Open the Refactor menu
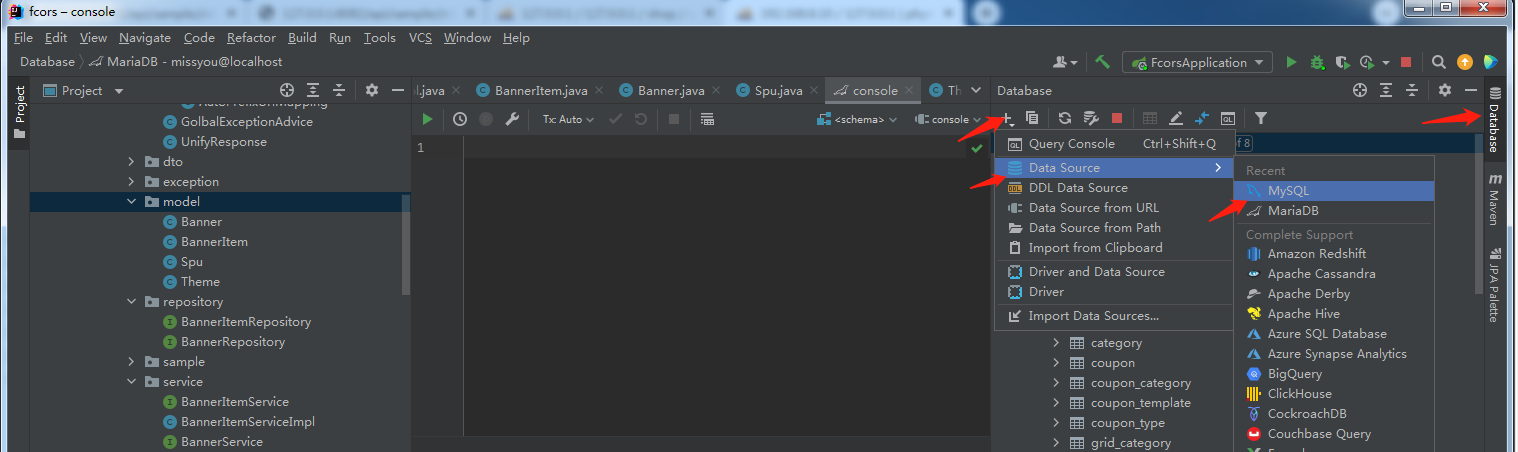The height and width of the screenshot is (452, 1518). point(251,38)
